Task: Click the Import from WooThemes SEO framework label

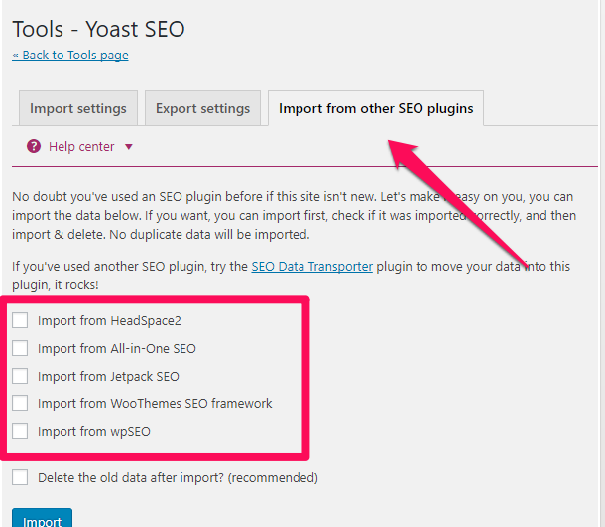Action: (155, 404)
